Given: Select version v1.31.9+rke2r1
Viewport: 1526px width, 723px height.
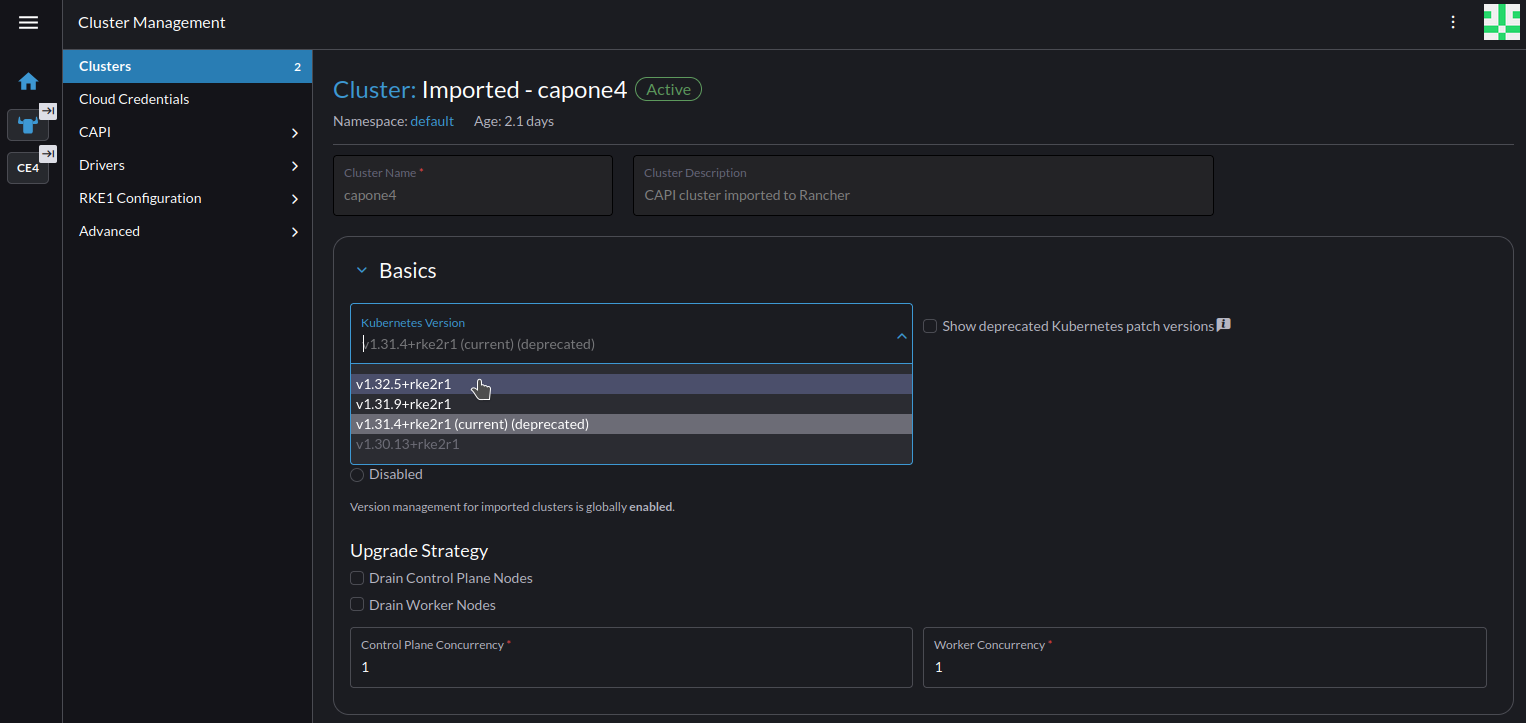Looking at the screenshot, I should point(631,404).
